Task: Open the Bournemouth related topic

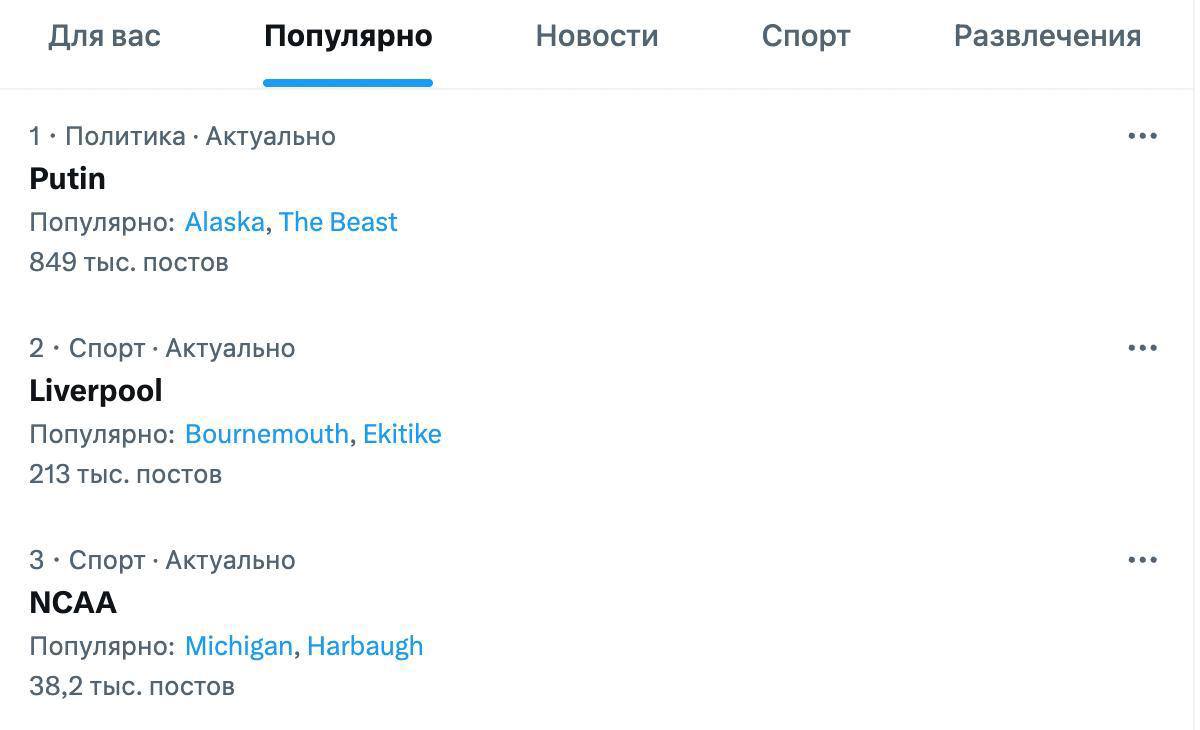Action: 267,434
